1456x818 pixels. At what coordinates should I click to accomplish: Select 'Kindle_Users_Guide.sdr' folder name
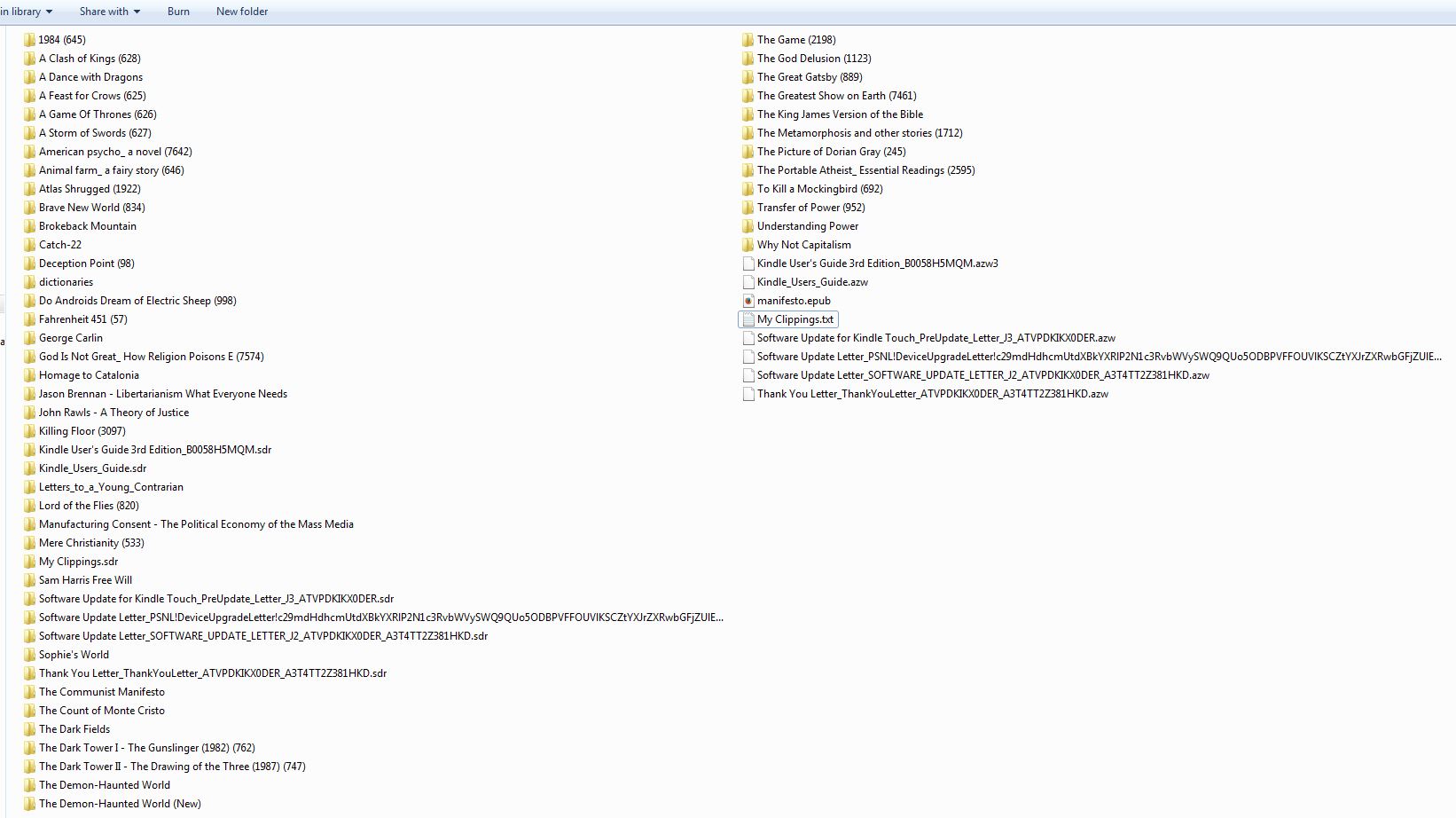(93, 468)
